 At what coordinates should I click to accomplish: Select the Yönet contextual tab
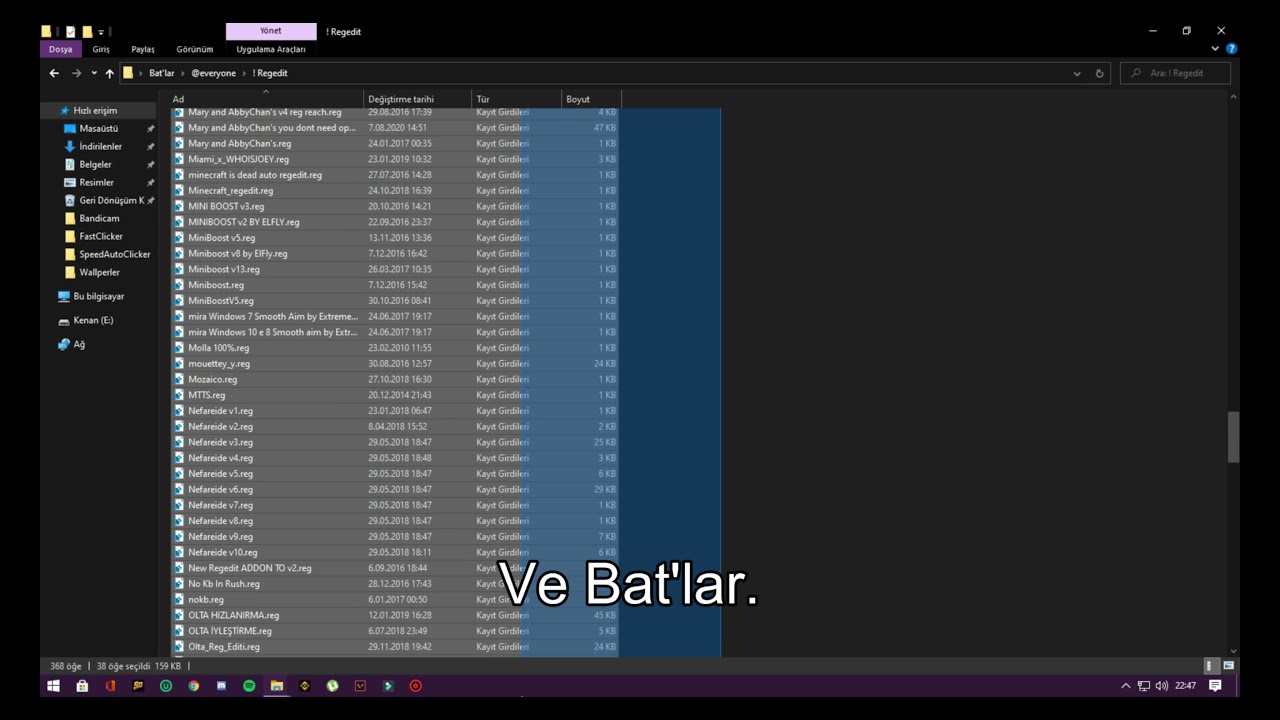coord(271,31)
